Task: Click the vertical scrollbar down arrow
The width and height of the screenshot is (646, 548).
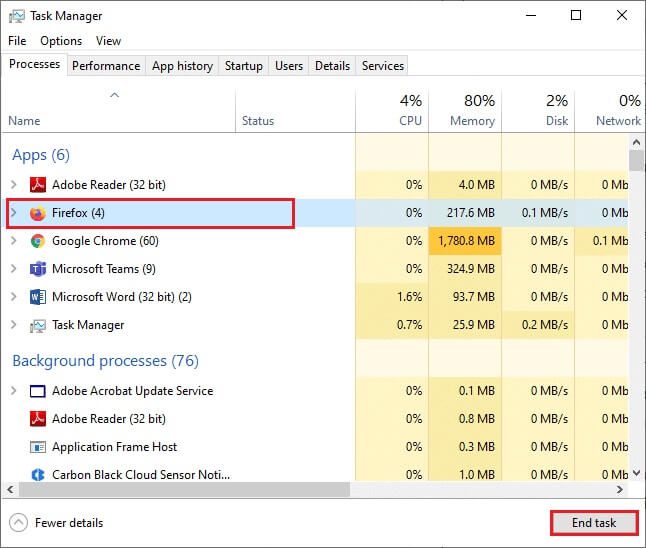Action: [637, 473]
